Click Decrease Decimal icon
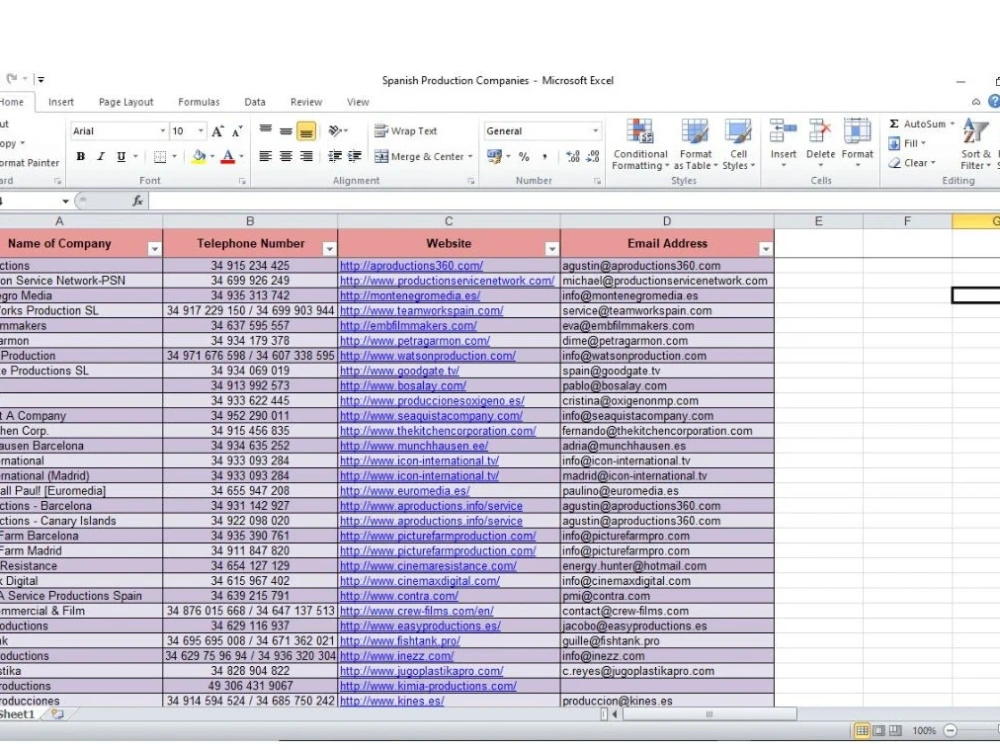Image resolution: width=1000 pixels, height=750 pixels. tap(593, 156)
